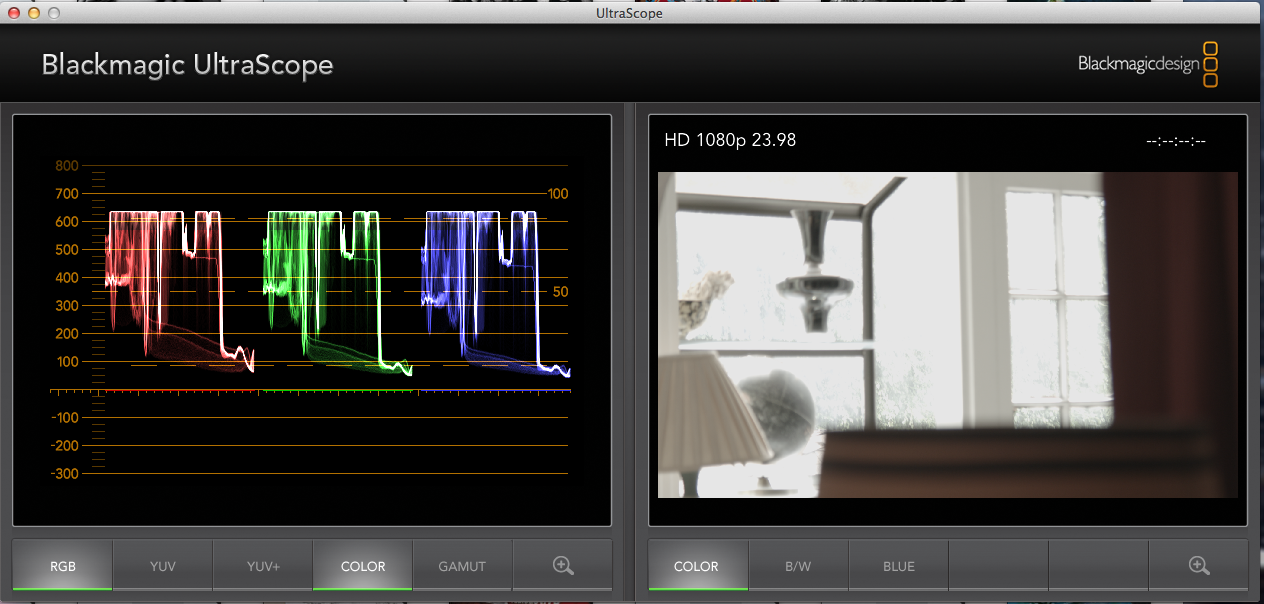Screen dimensions: 1264x604
Task: Zoom the parade scope with its magnifier icon
Action: pos(563,566)
